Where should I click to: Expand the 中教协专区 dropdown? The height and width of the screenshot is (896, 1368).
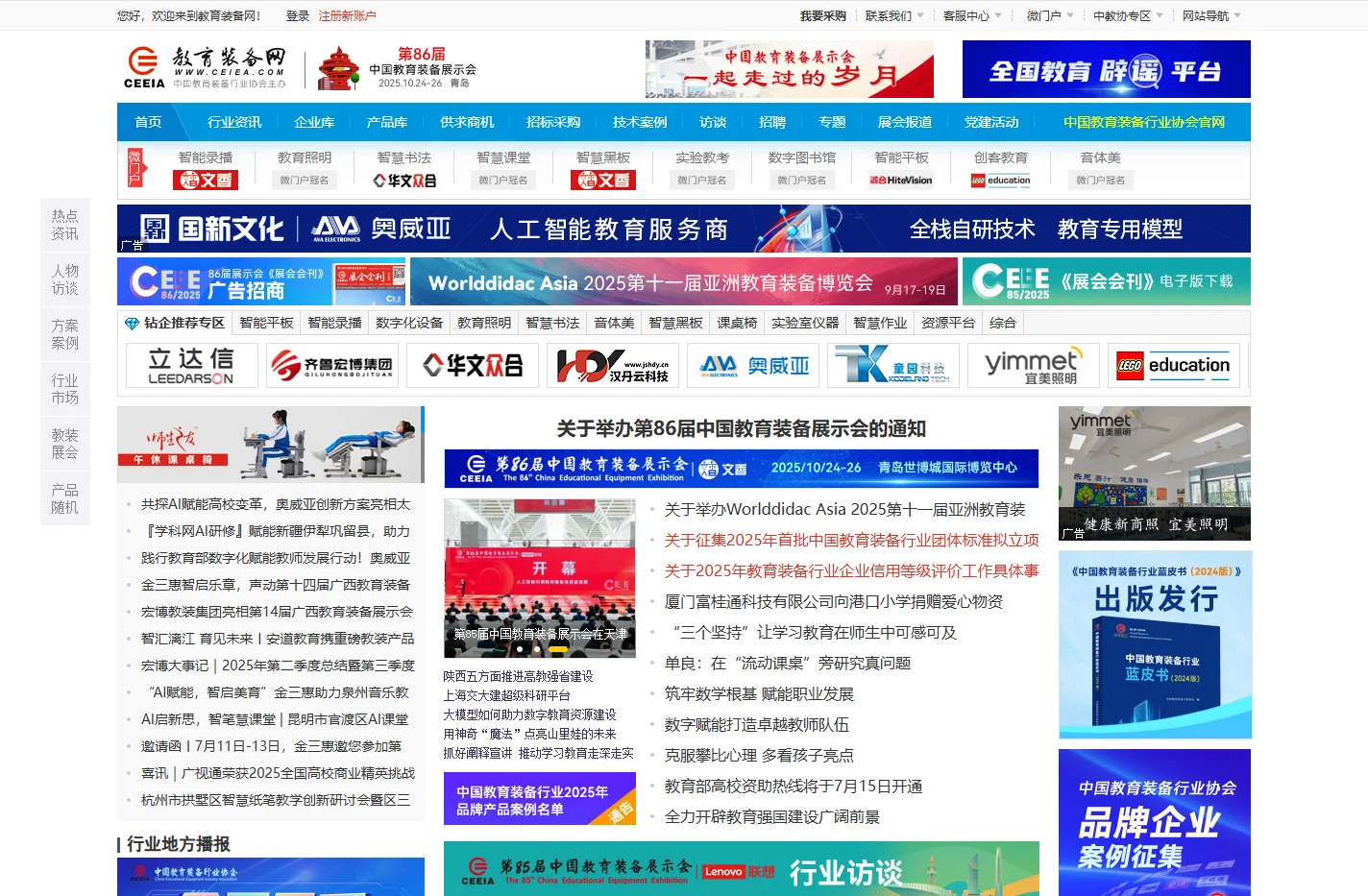click(x=1128, y=15)
